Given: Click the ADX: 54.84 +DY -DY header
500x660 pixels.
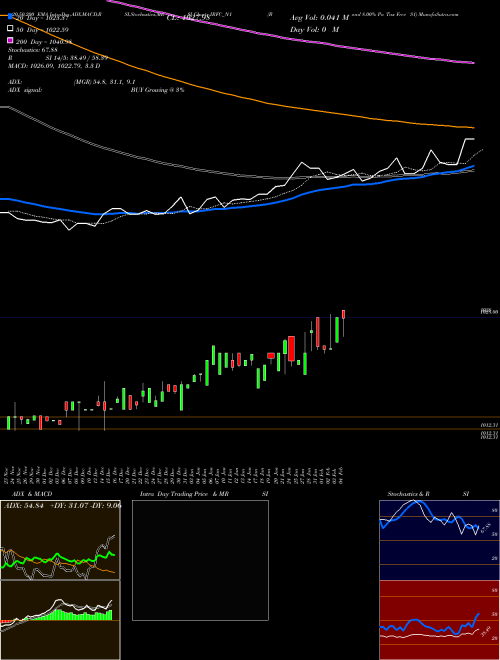Looking at the screenshot, I should [62, 506].
